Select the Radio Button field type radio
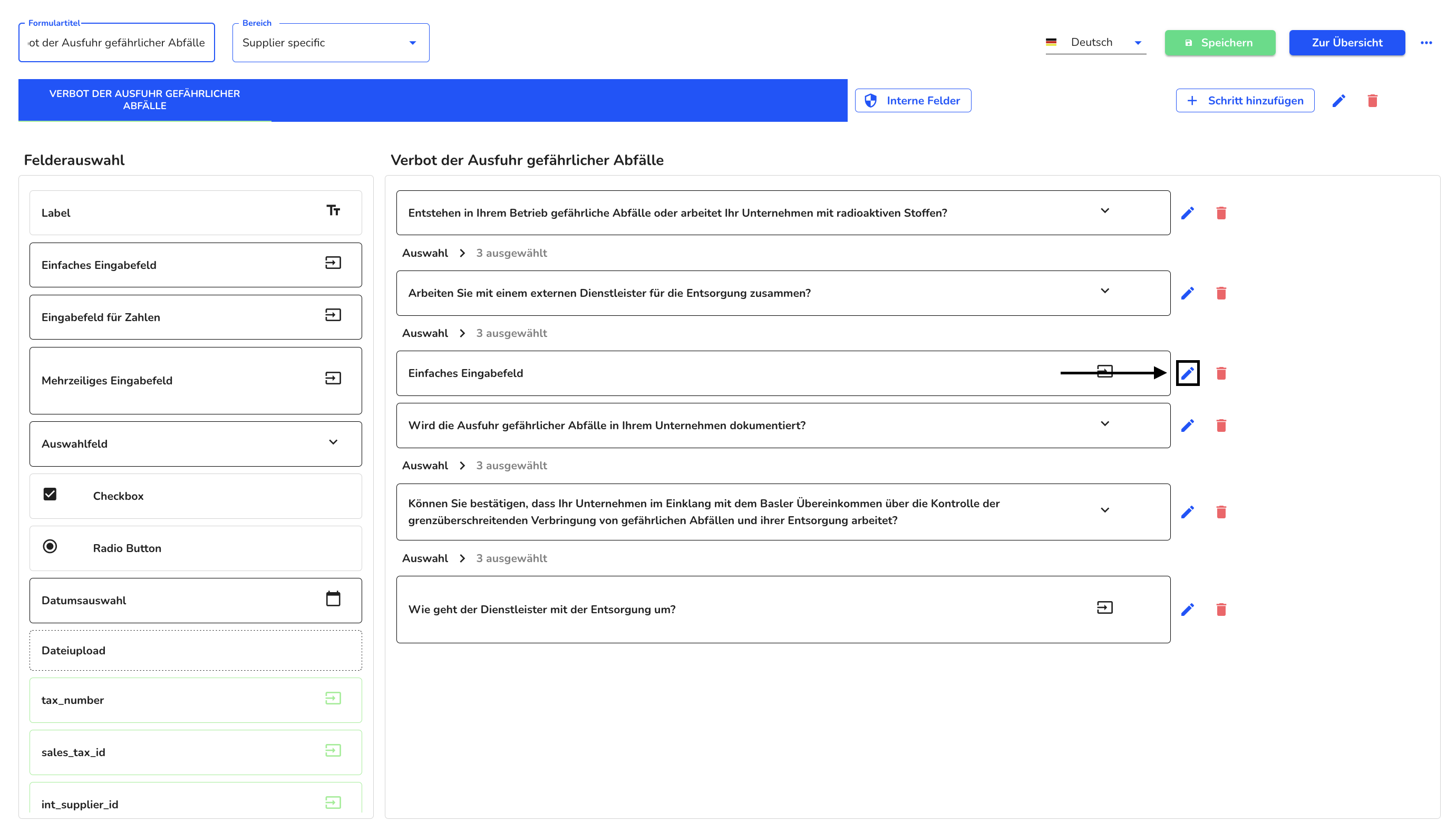This screenshot has height=831, width=1456. [50, 546]
